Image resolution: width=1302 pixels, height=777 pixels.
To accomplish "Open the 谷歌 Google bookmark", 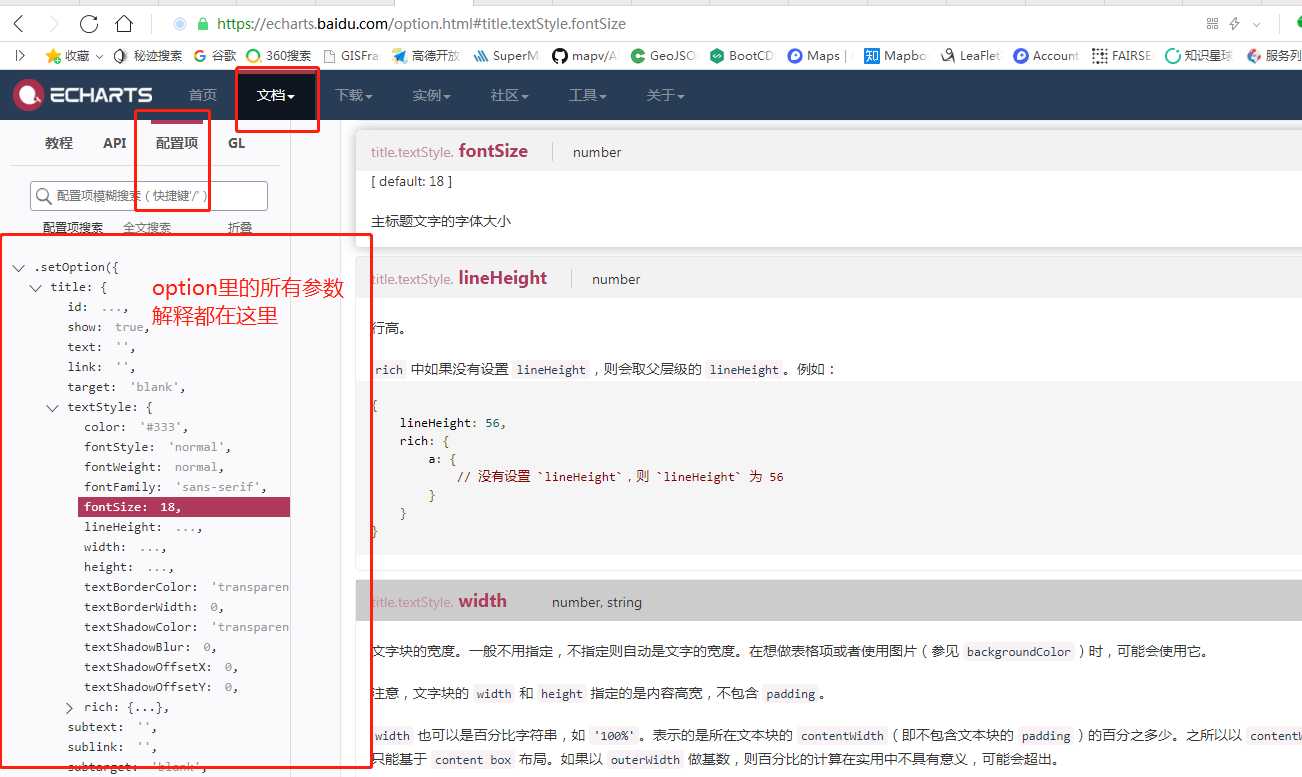I will point(214,56).
